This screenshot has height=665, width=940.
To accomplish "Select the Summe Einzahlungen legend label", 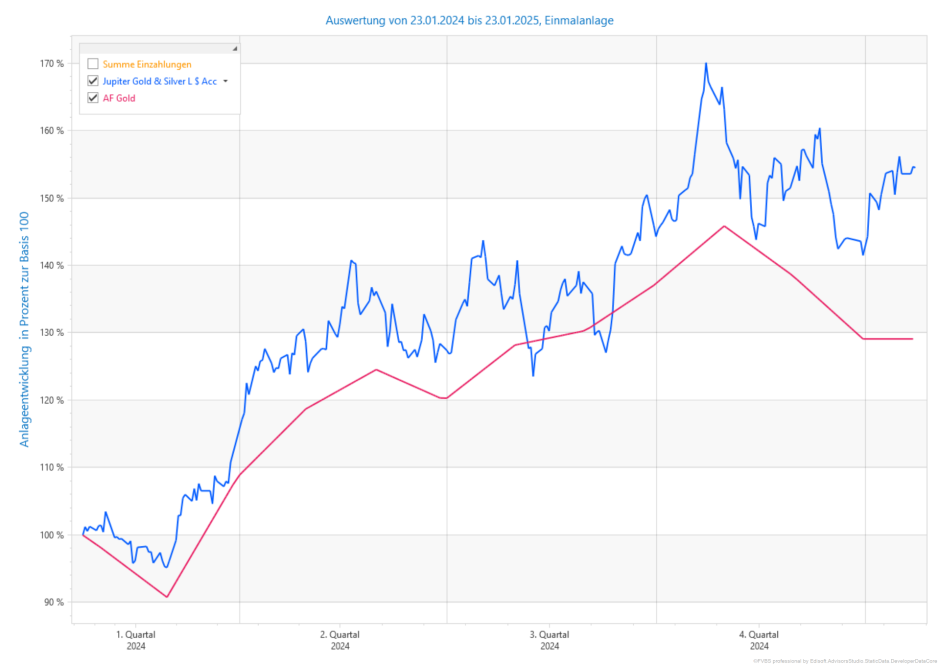I will (147, 64).
